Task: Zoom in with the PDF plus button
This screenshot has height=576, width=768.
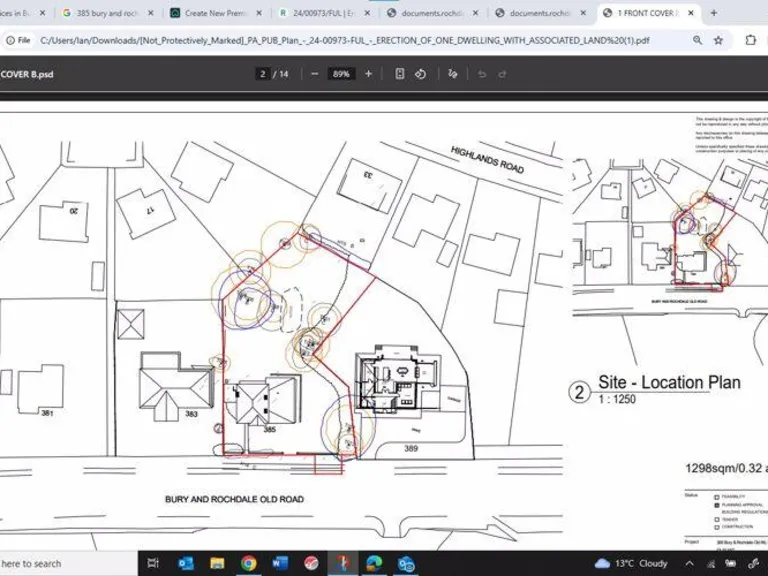Action: [x=368, y=74]
